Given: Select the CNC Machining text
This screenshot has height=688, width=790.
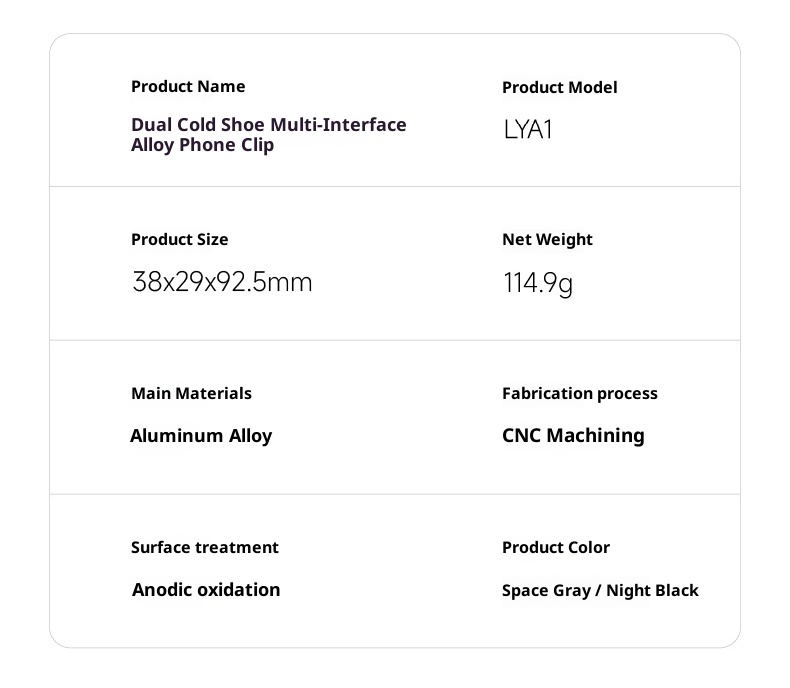Looking at the screenshot, I should (x=573, y=436).
